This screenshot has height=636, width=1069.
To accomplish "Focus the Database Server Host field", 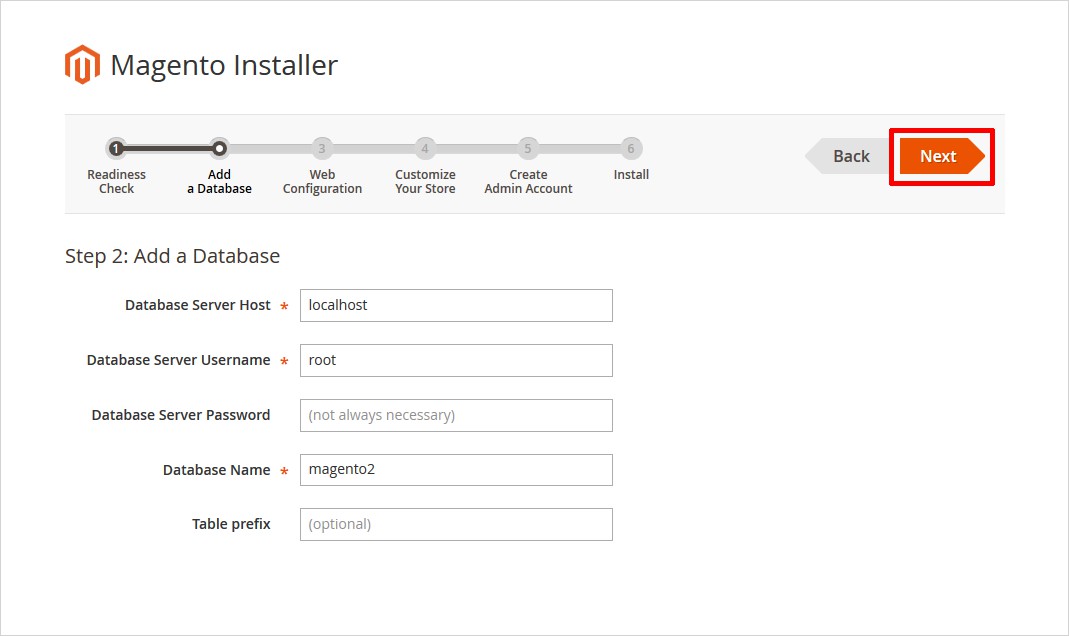I will tap(456, 306).
